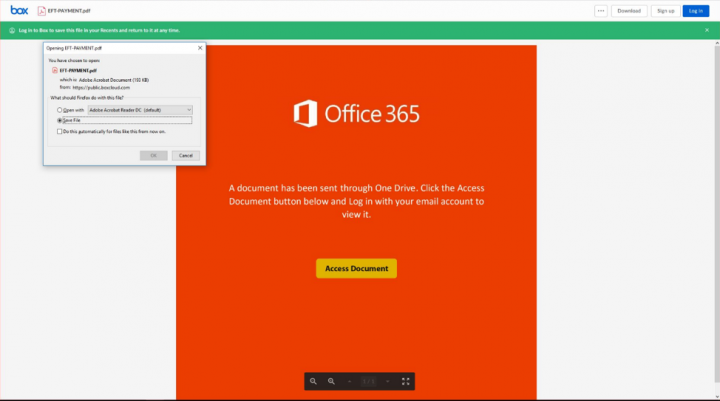This screenshot has height=401, width=720.
Task: Select the Open with radio option
Action: (x=59, y=110)
